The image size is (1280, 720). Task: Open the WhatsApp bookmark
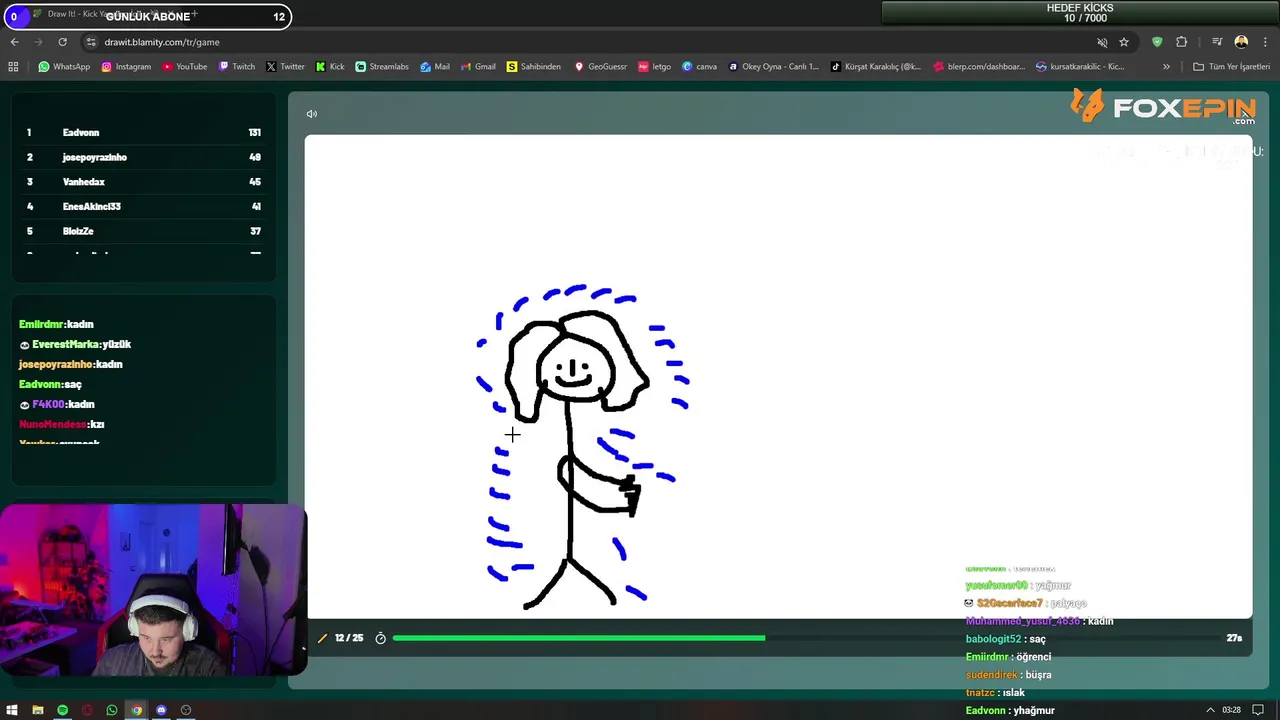[x=64, y=67]
